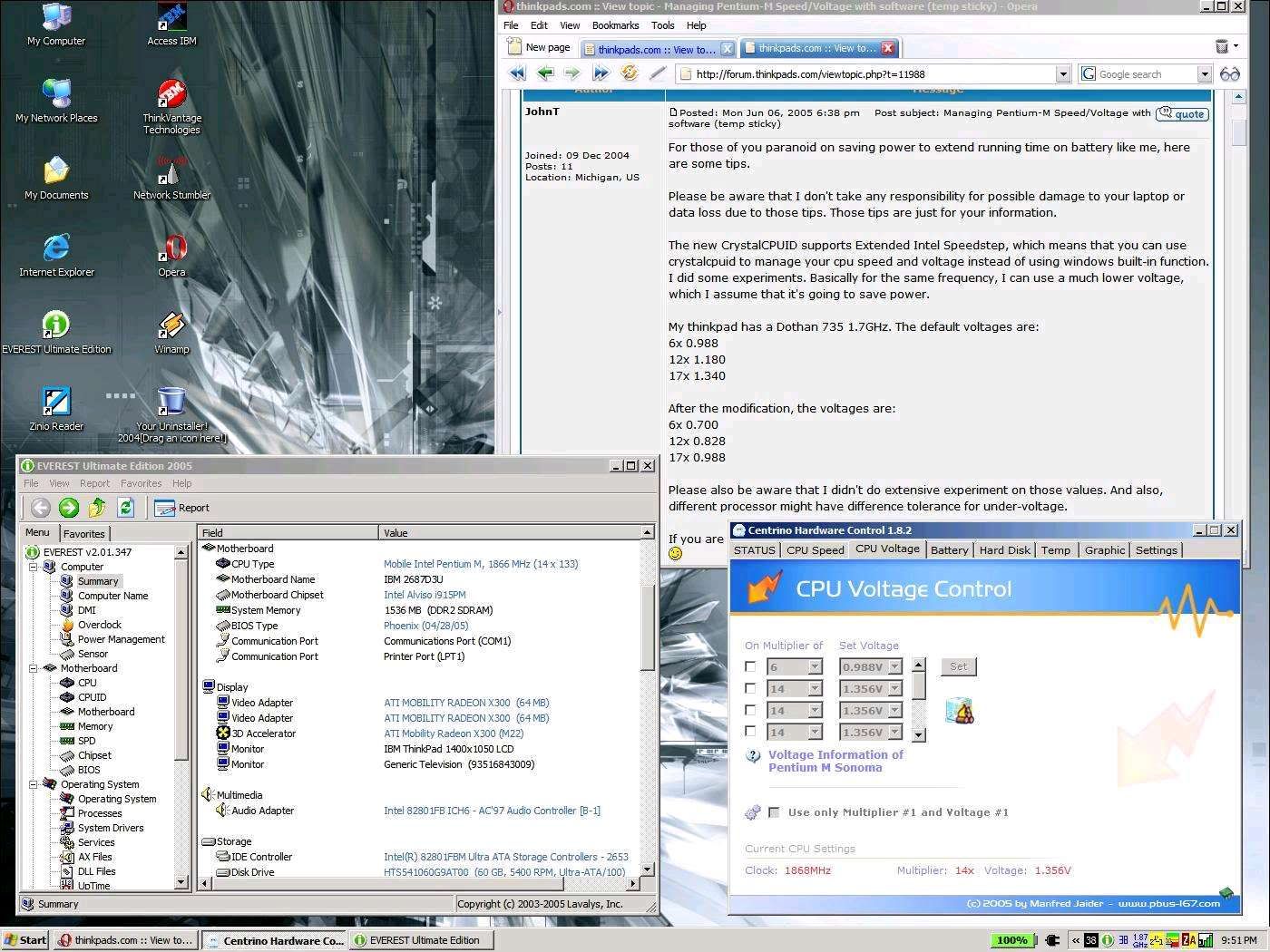This screenshot has width=1270, height=952.
Task: Open Opera's address bar history dropdown
Action: pyautogui.click(x=1063, y=74)
